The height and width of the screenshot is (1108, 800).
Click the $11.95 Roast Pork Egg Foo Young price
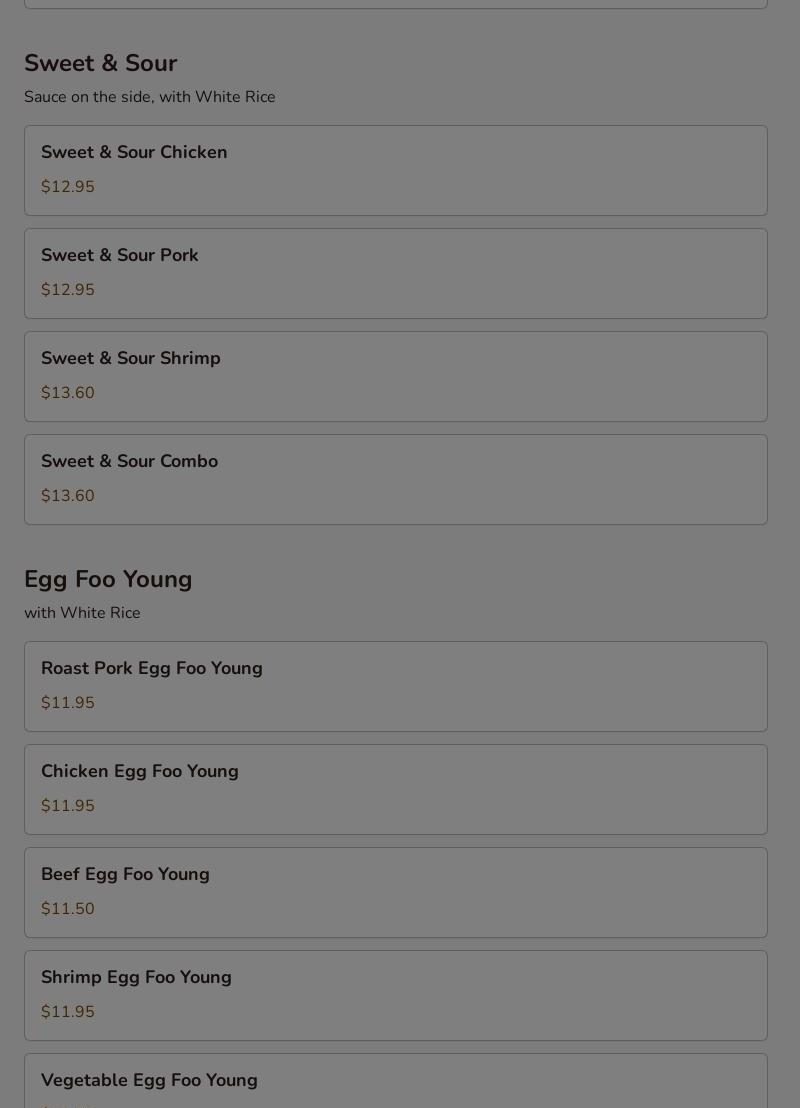(x=68, y=703)
